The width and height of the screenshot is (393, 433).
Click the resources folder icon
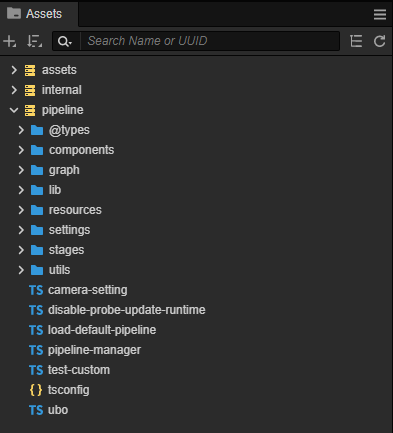coord(37,210)
